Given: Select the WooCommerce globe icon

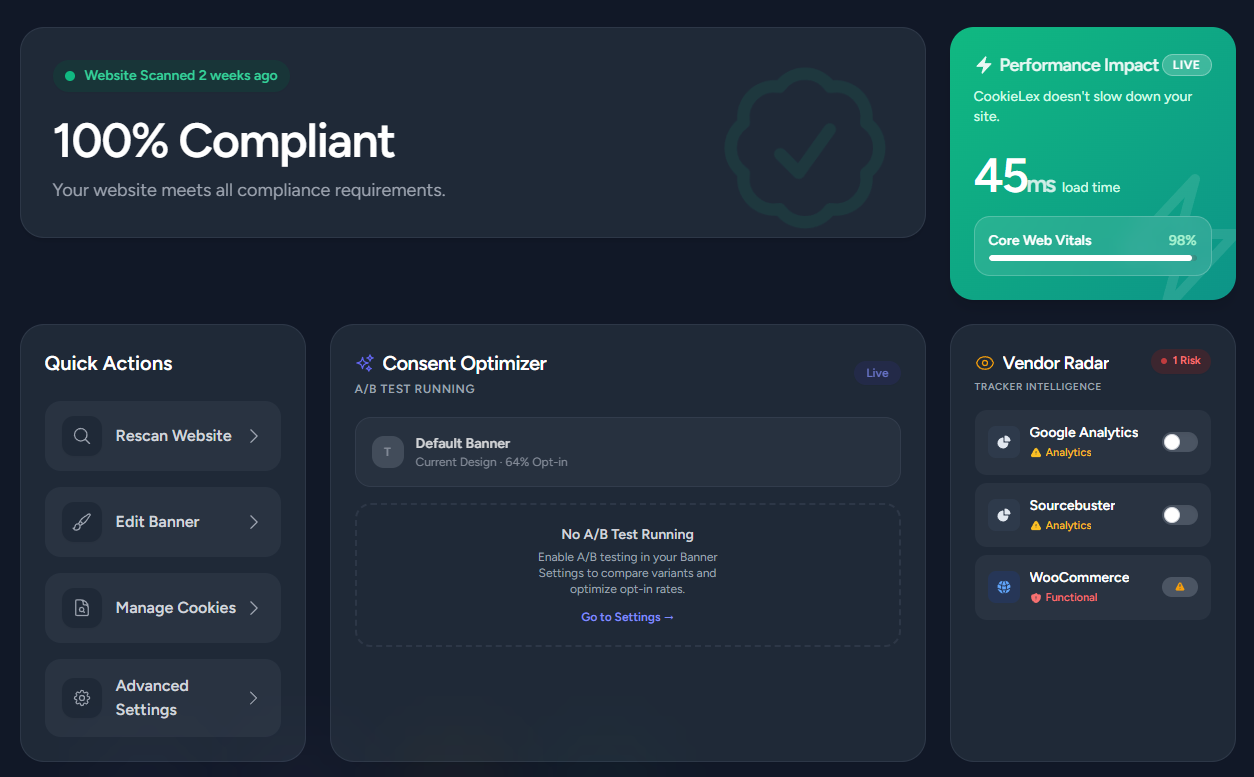Looking at the screenshot, I should [1003, 587].
